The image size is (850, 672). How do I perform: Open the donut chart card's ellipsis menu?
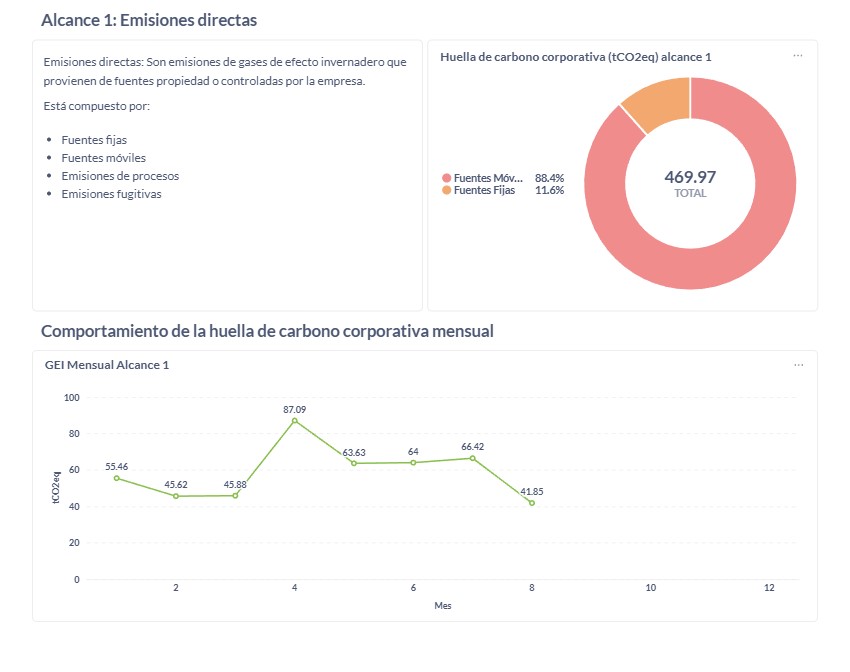point(797,56)
